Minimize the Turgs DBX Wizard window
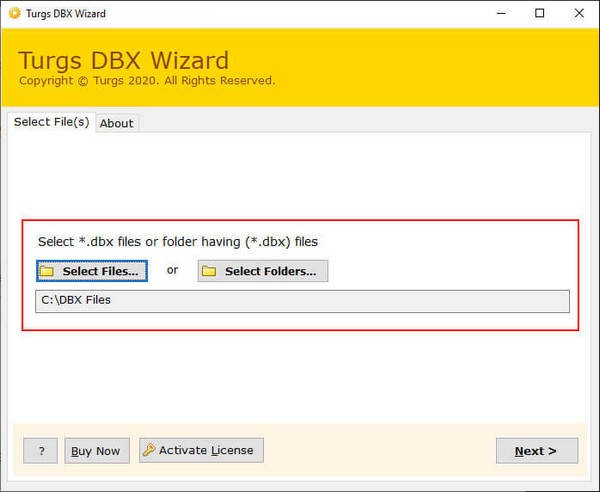 coord(502,13)
